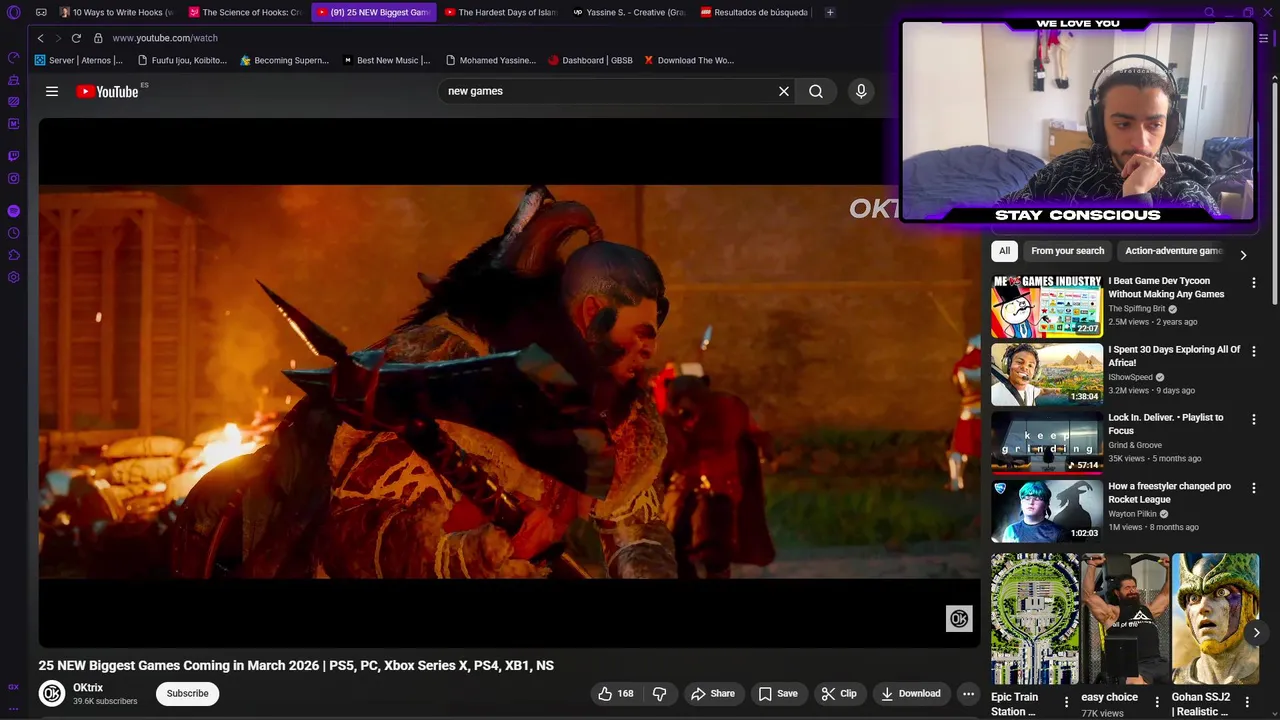This screenshot has height=720, width=1280.
Task: Dislike the video
Action: point(659,693)
